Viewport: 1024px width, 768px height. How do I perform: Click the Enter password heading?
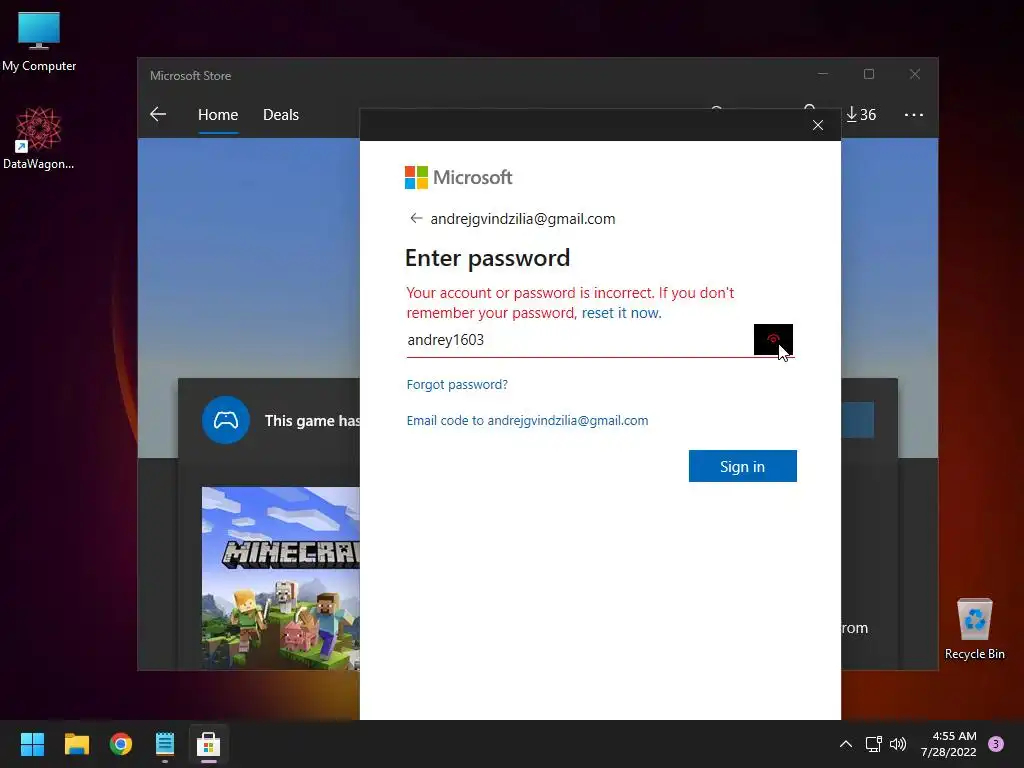coord(487,258)
